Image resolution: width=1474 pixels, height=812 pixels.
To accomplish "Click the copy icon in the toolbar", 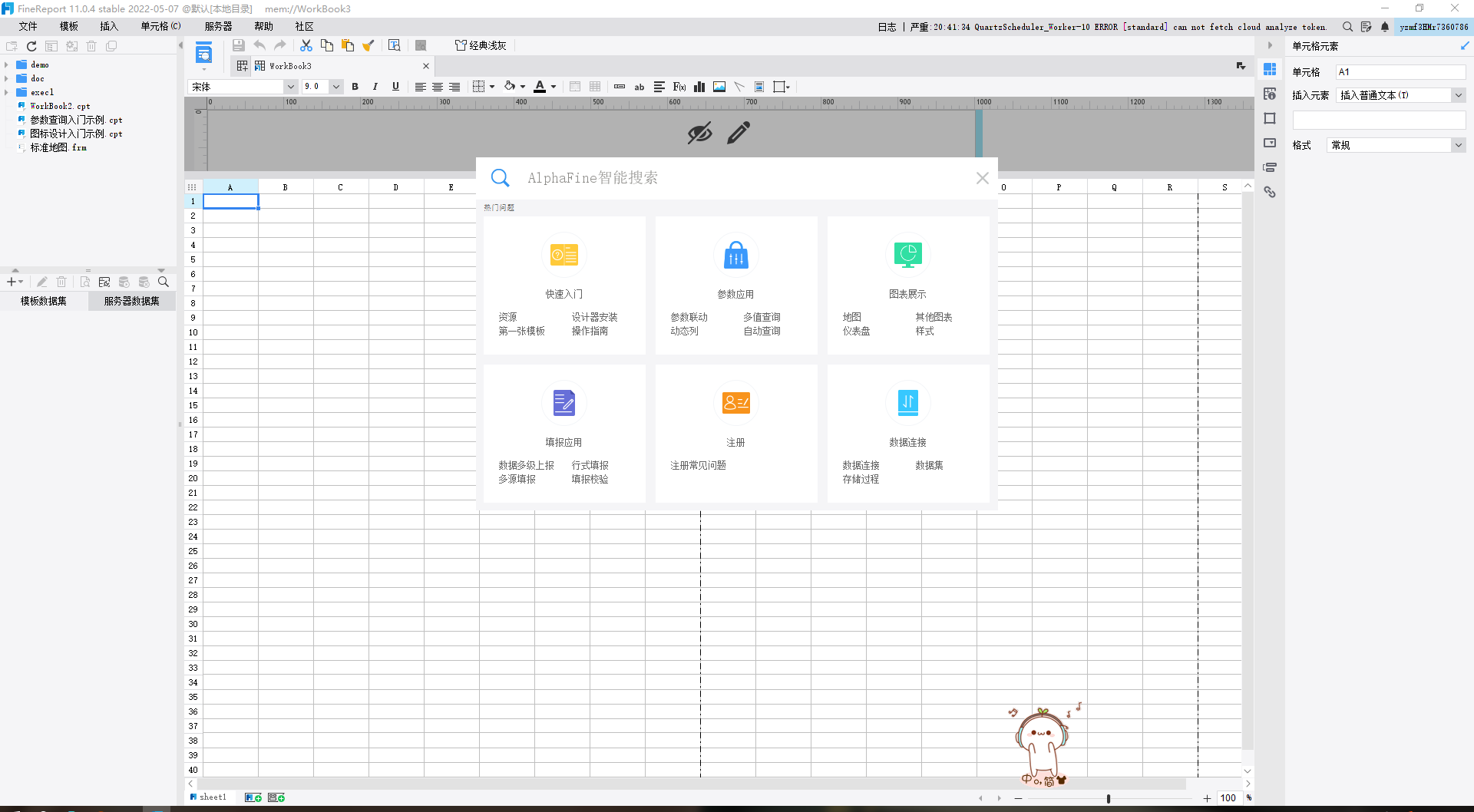I will [327, 45].
